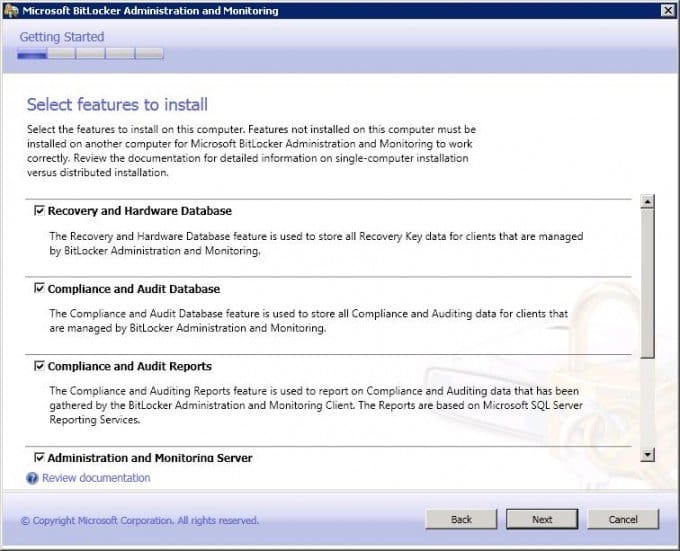Click the Administration and Monitoring Server heading

pyautogui.click(x=150, y=458)
